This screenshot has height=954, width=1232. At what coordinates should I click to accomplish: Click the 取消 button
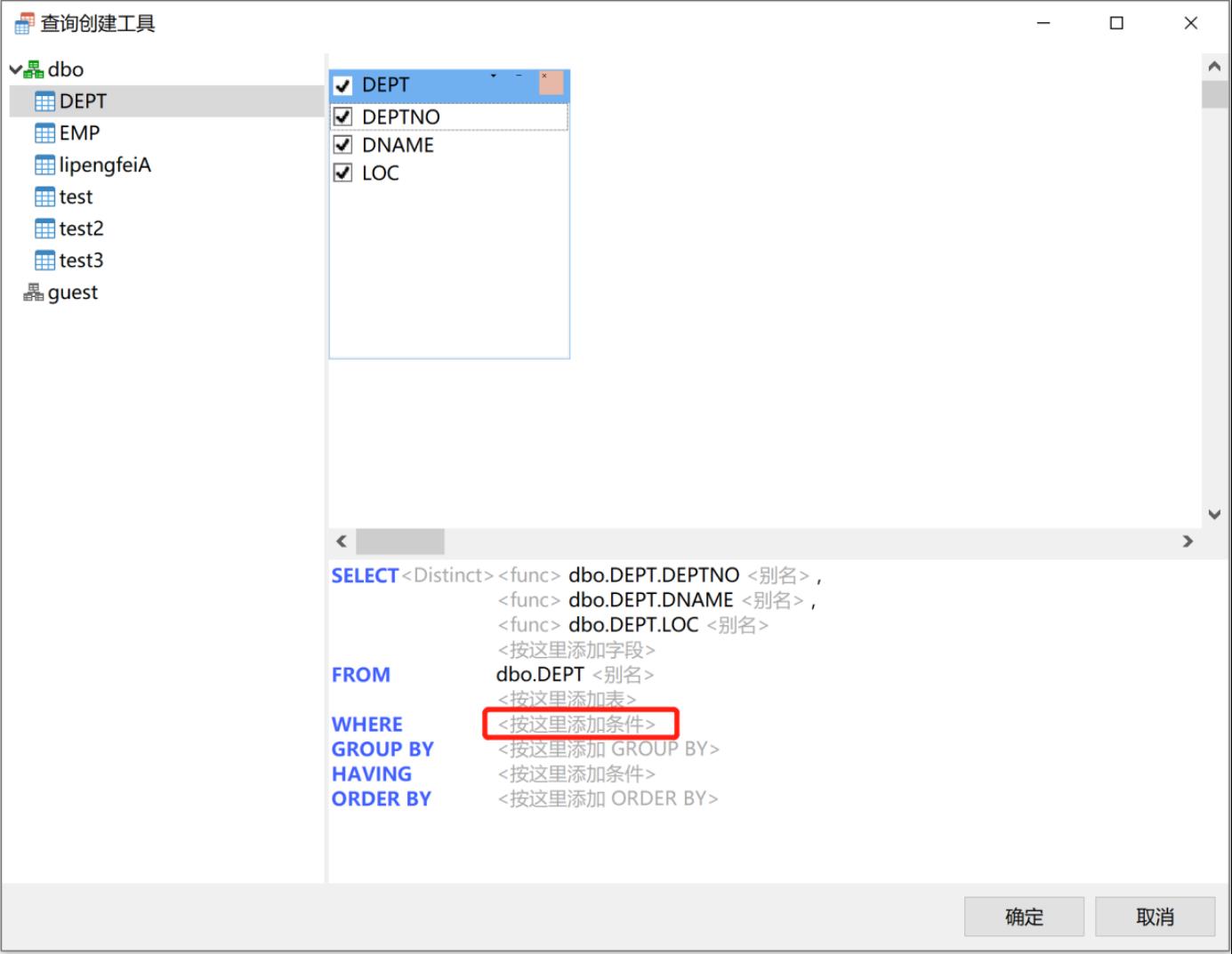coord(1155,917)
